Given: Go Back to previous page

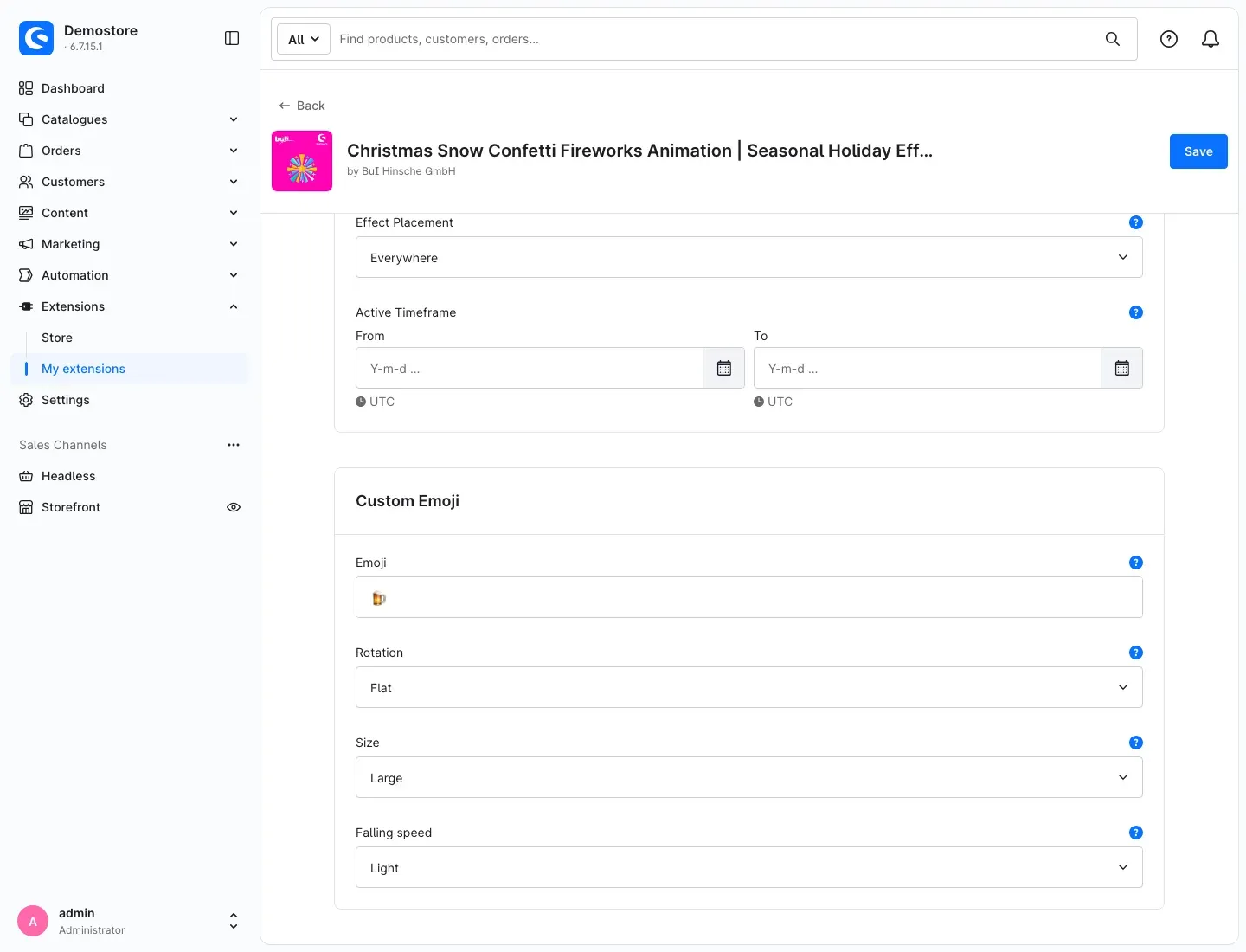Looking at the screenshot, I should pos(302,106).
